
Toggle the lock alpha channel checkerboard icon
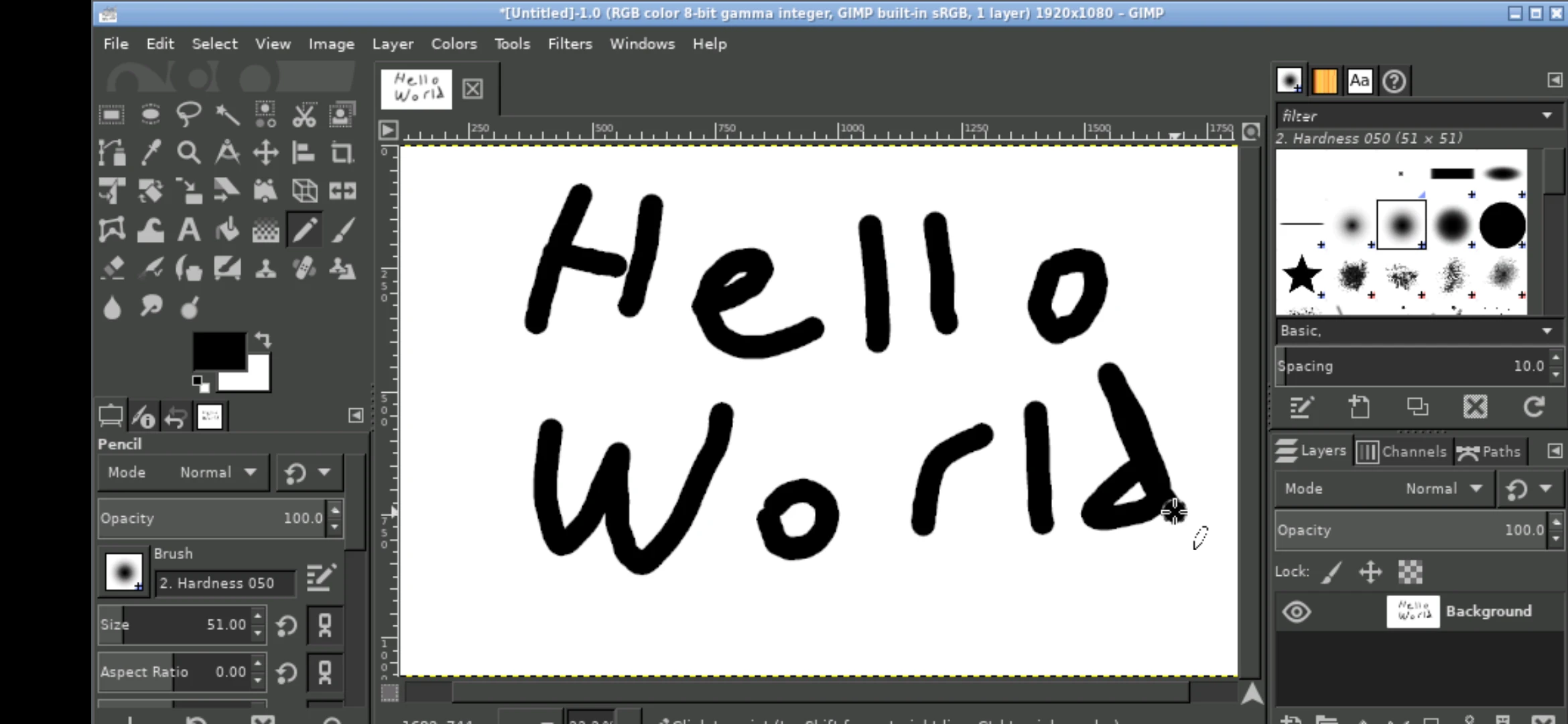(1410, 572)
